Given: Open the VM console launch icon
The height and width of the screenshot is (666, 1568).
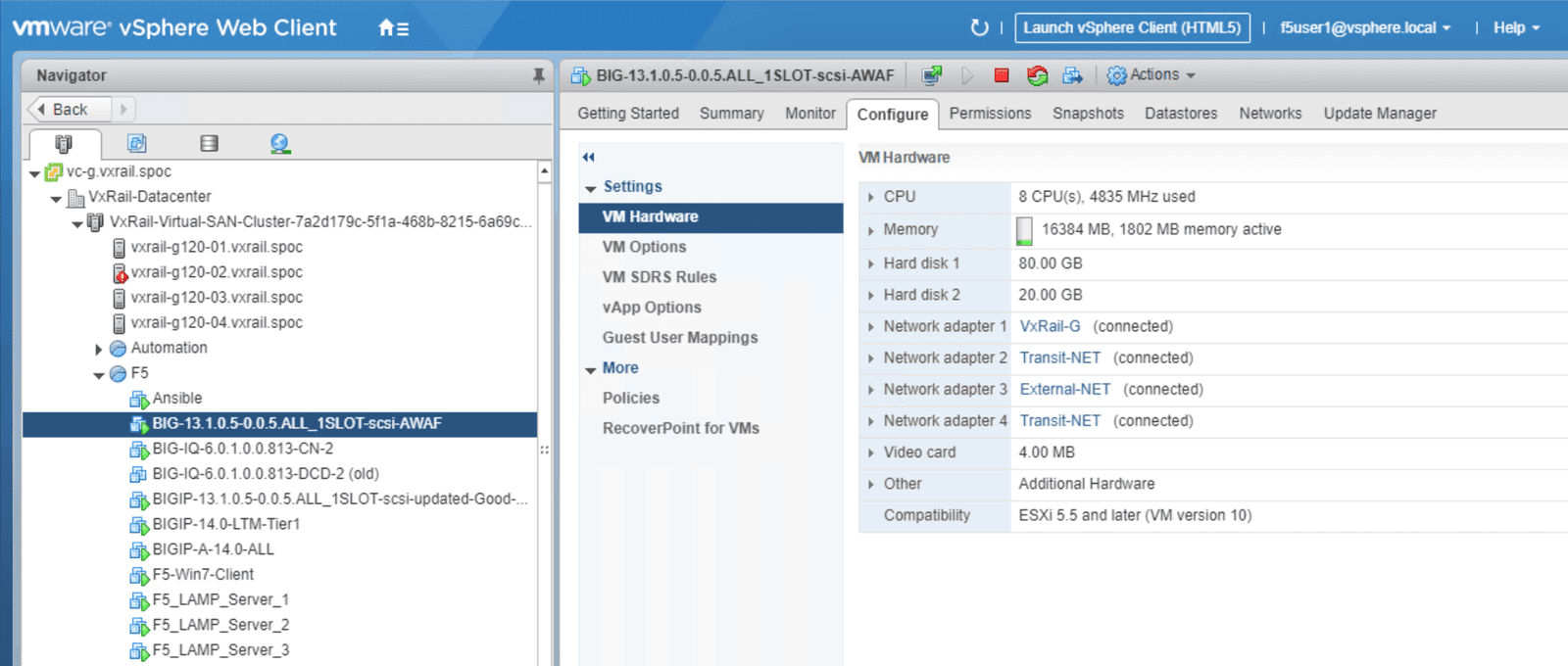Looking at the screenshot, I should (x=932, y=75).
